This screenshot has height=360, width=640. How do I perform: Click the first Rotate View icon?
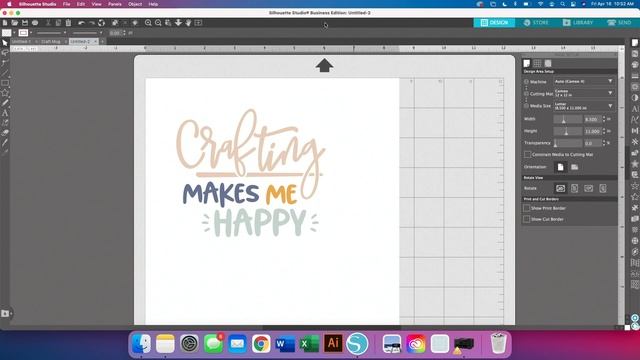(560, 188)
